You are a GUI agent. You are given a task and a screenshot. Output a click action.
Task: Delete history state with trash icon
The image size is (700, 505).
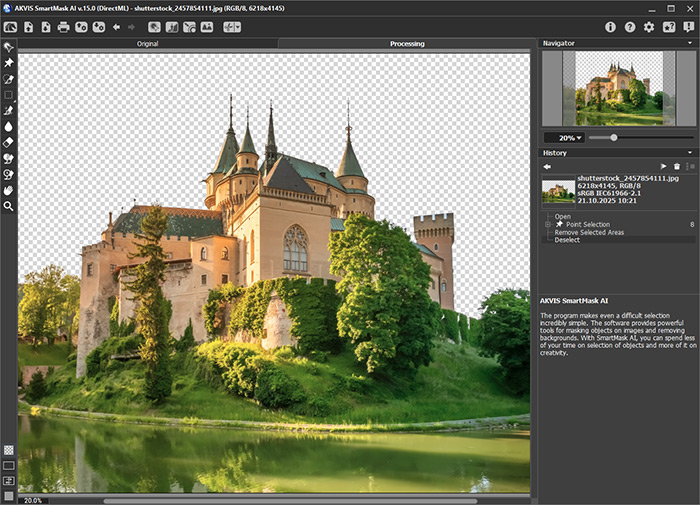(676, 166)
